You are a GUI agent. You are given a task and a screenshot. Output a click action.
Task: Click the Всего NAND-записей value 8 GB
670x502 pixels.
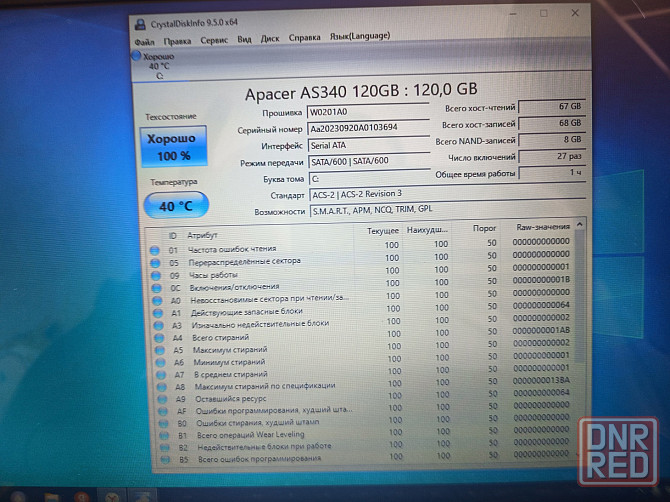(x=552, y=140)
